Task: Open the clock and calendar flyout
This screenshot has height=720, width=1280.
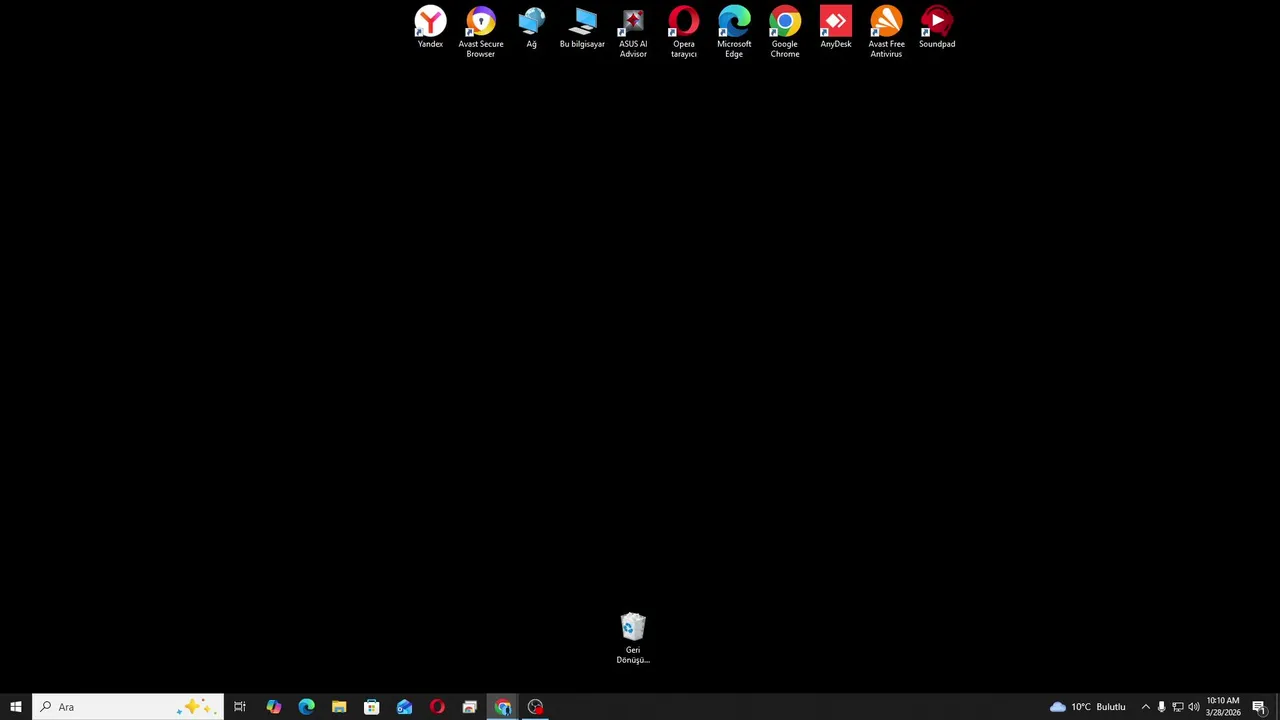Action: tap(1223, 707)
